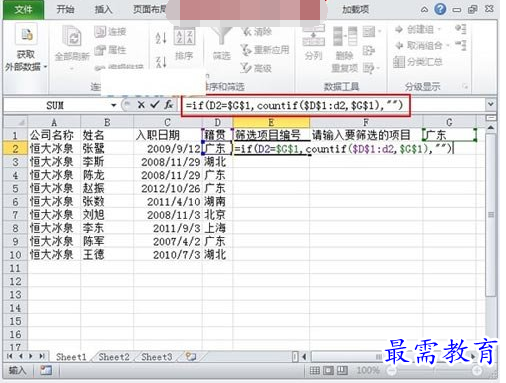Viewport: 506px width, 383px height.
Task: Click the 100% zoom level
Action: pos(368,370)
